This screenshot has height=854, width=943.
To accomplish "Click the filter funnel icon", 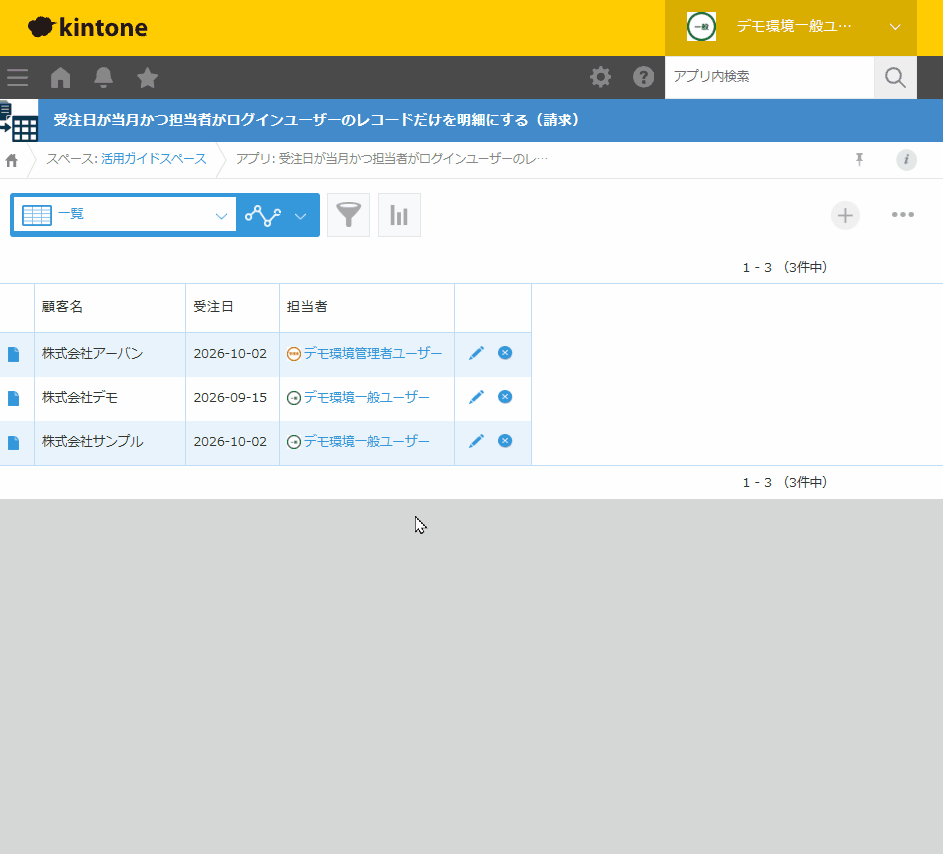I will (348, 215).
